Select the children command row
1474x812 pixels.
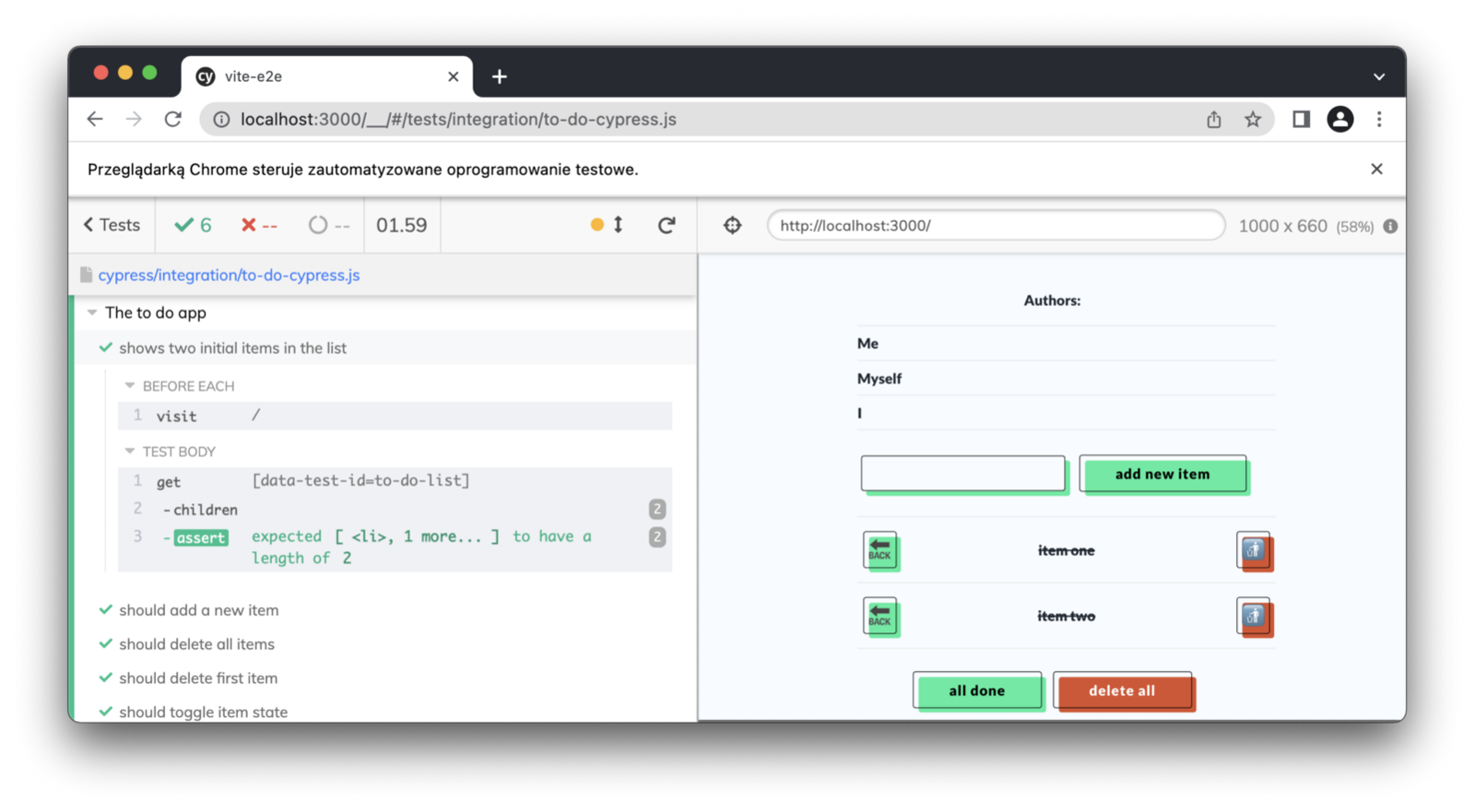(x=395, y=510)
